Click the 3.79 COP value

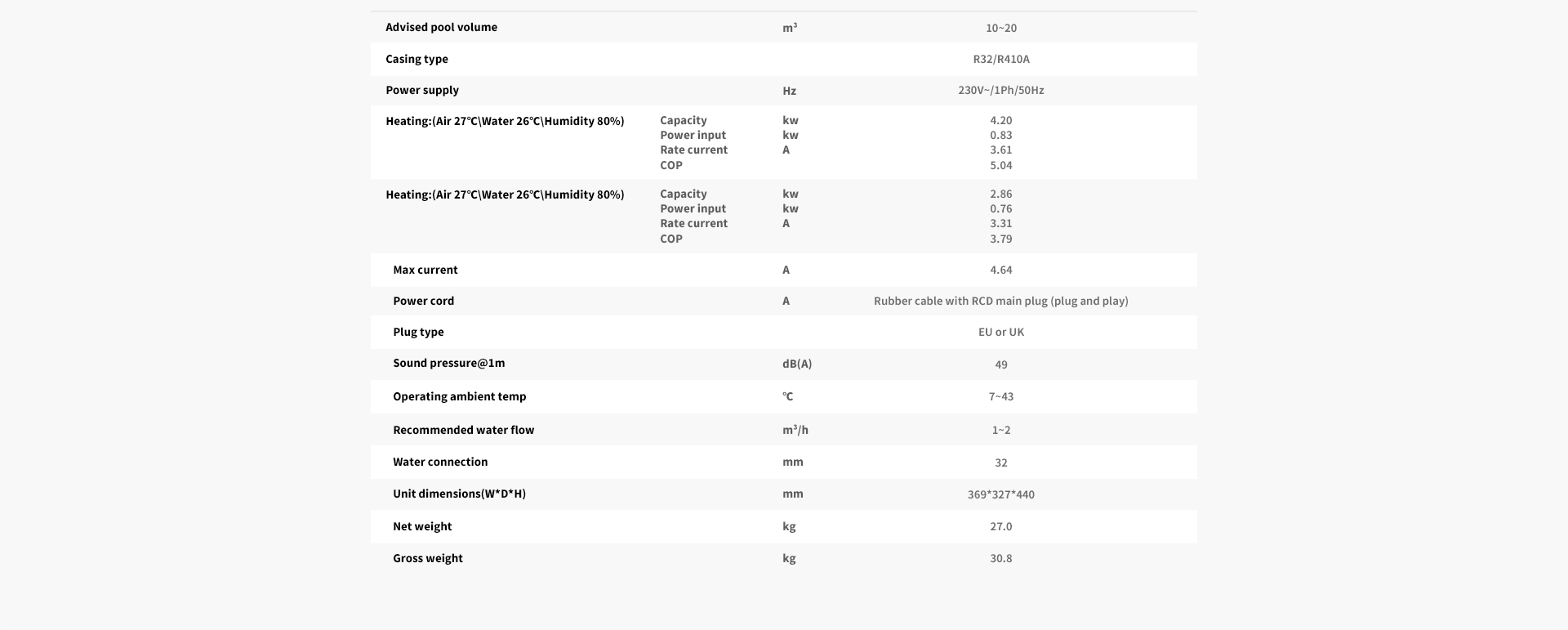point(1001,239)
